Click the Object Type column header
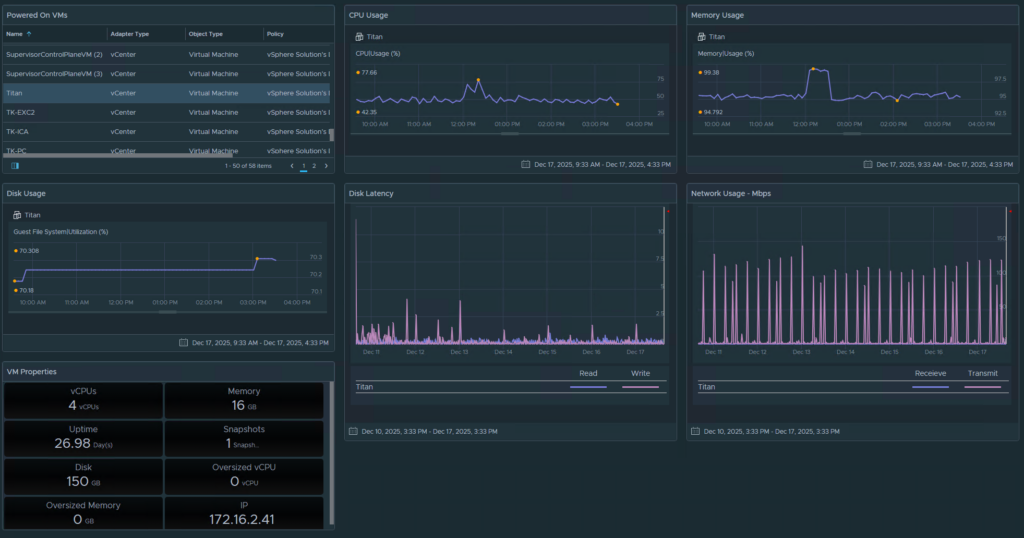Viewport: 1024px width, 538px height. [x=206, y=34]
